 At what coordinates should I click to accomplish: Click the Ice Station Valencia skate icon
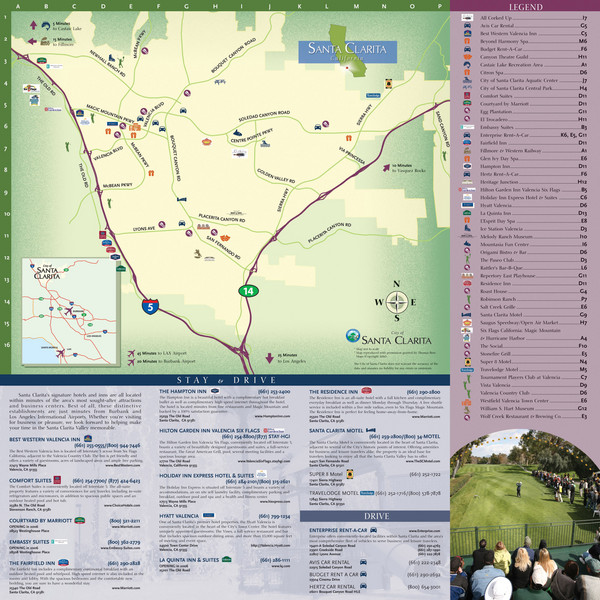point(467,228)
